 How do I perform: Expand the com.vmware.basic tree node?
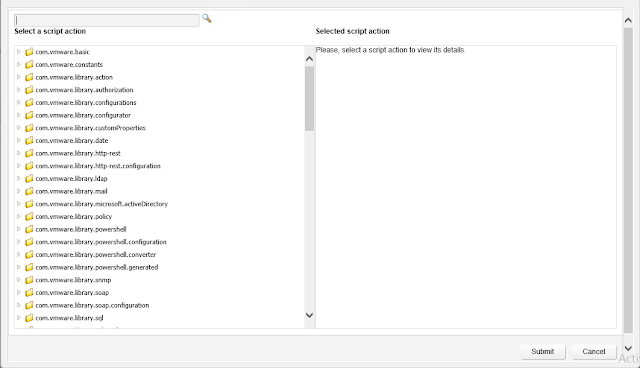click(18, 51)
